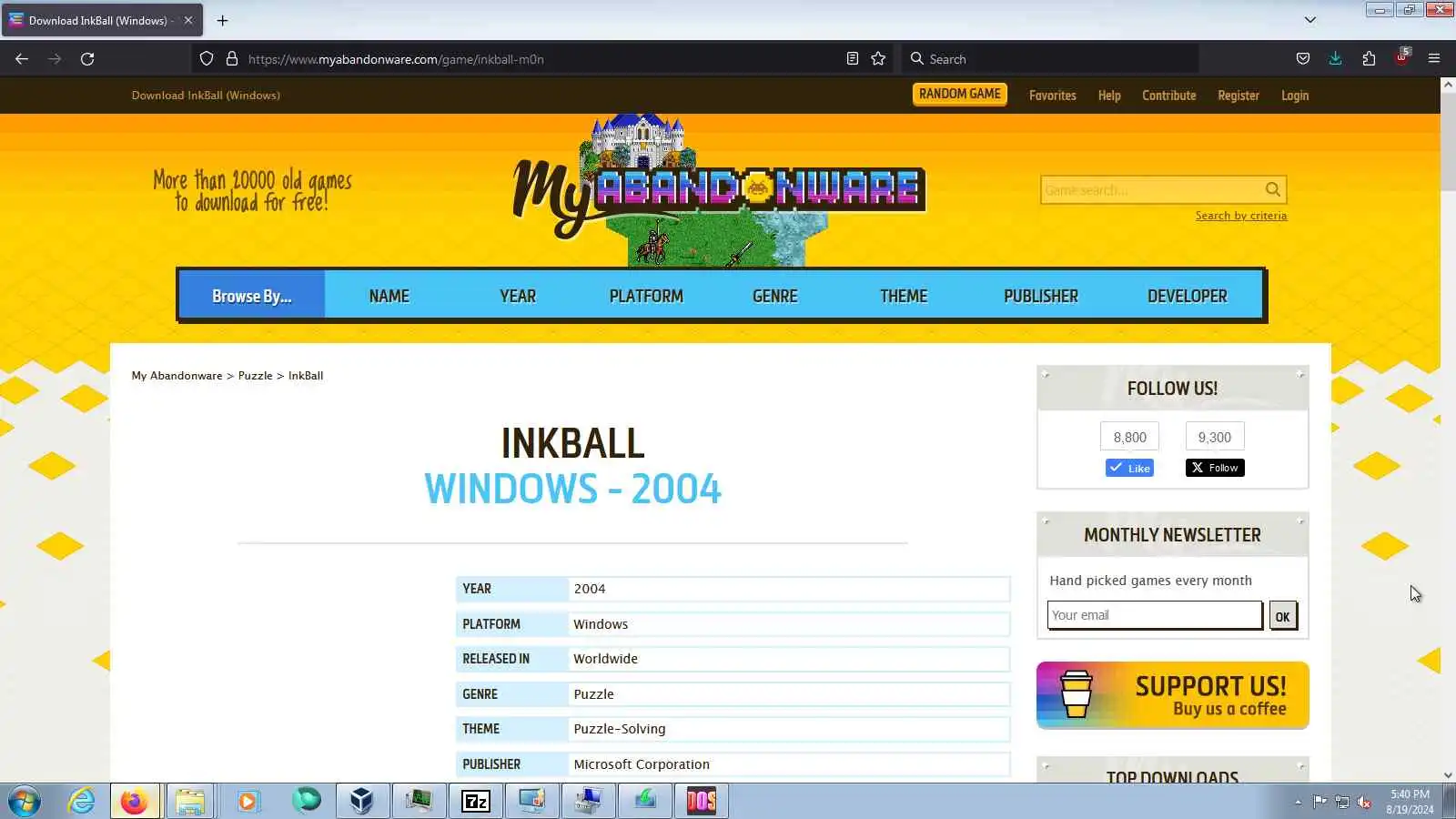Open the Windows platform link
The width and height of the screenshot is (1456, 819).
(x=601, y=624)
